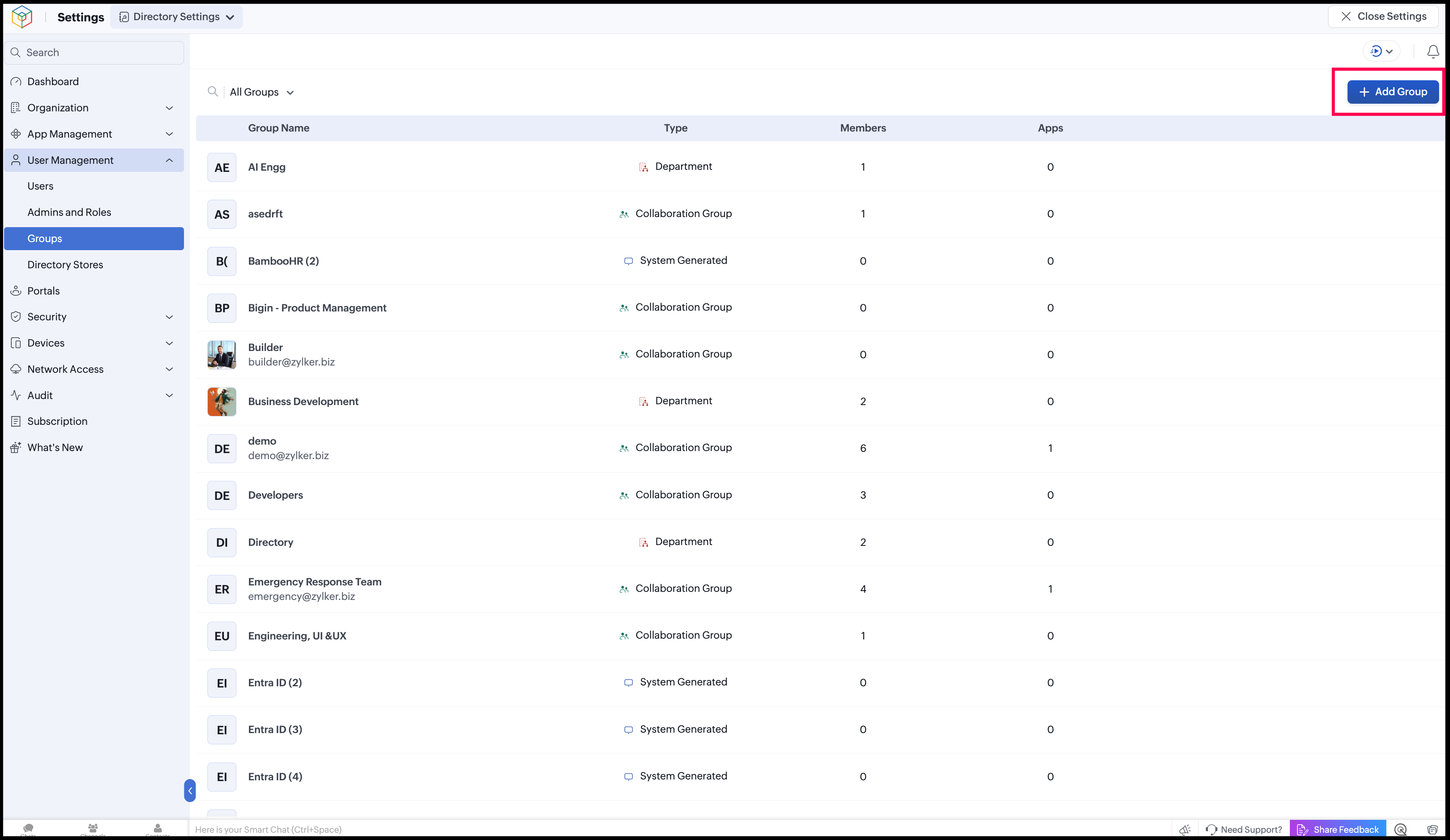
Task: Click the Apps column header
Action: click(x=1050, y=128)
